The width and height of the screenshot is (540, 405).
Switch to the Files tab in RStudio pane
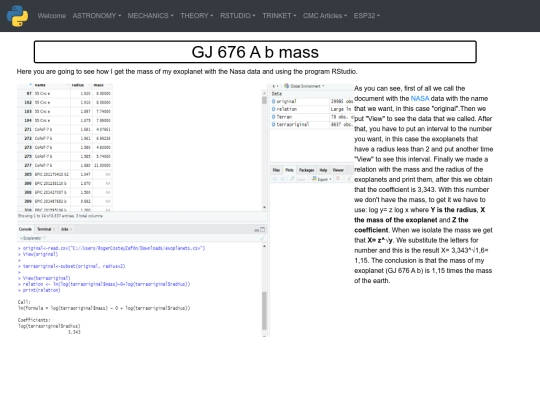click(276, 170)
